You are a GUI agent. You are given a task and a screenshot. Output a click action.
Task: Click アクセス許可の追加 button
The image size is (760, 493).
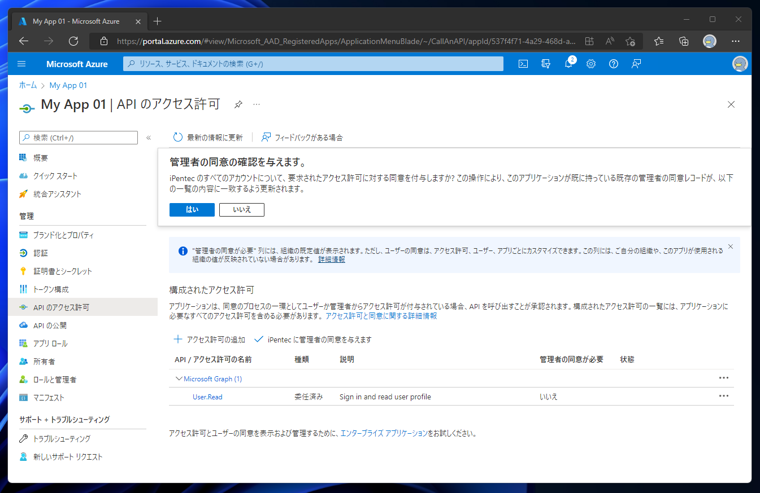pyautogui.click(x=209, y=340)
